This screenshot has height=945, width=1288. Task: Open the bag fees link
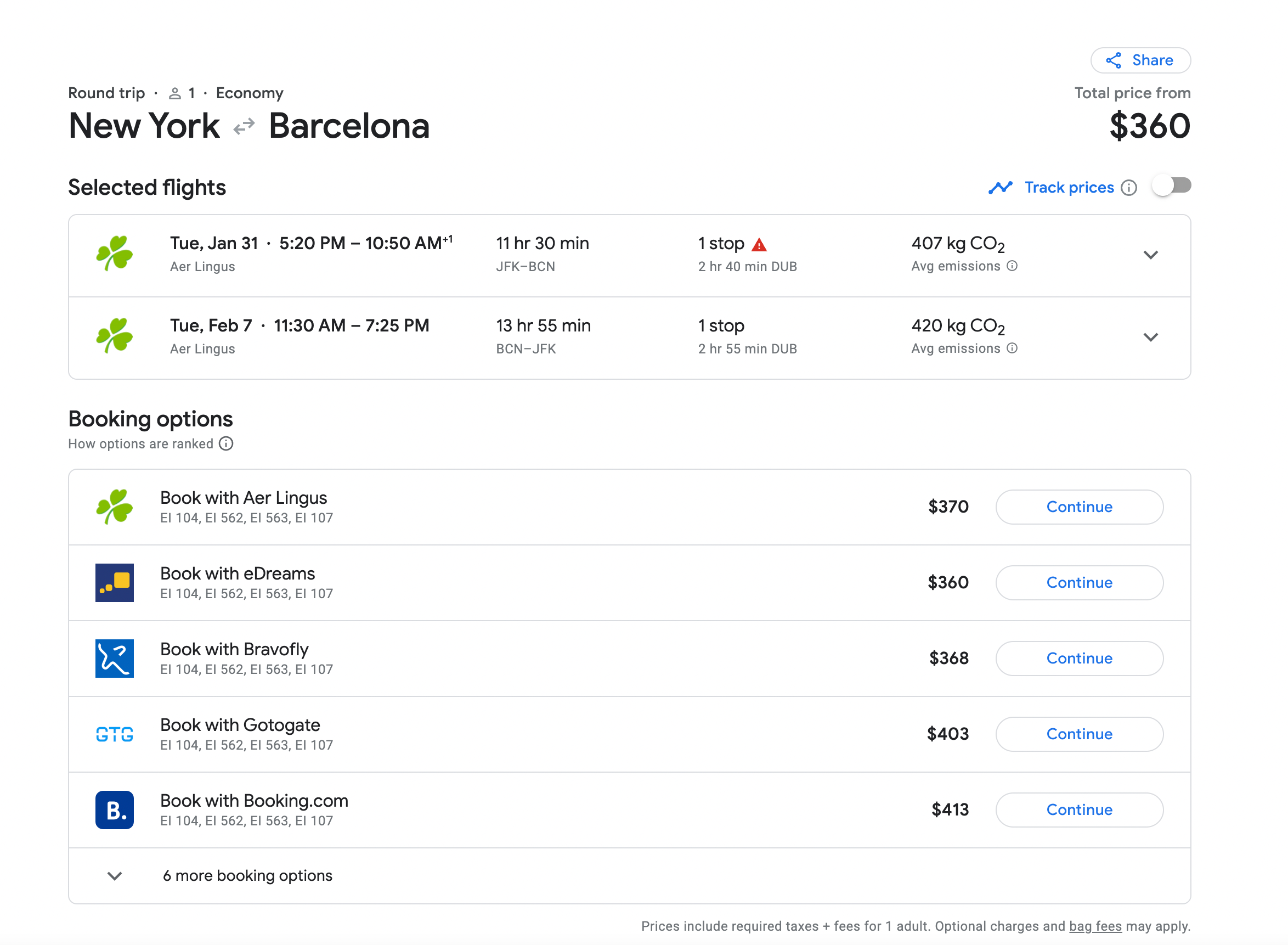pyautogui.click(x=1095, y=926)
